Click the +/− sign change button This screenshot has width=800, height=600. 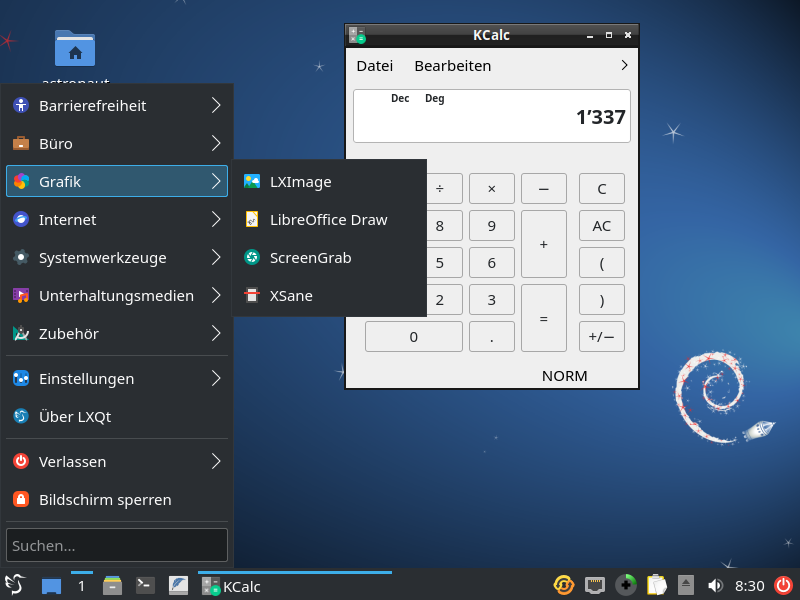[x=602, y=337]
